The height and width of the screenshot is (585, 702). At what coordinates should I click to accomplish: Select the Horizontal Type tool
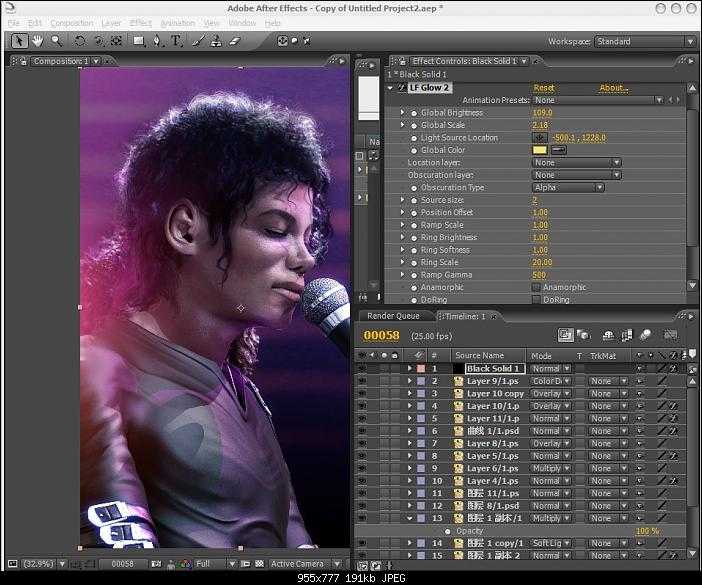[176, 41]
